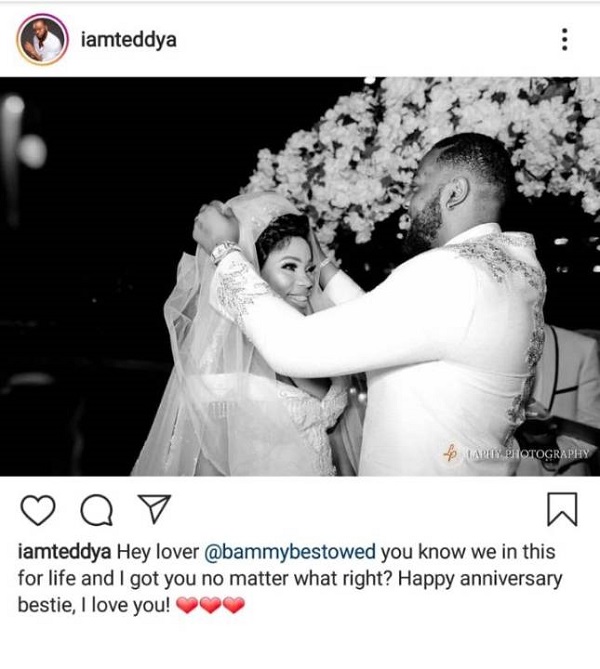
Task: Click the orange logo beside the photography watermark
Action: (450, 453)
